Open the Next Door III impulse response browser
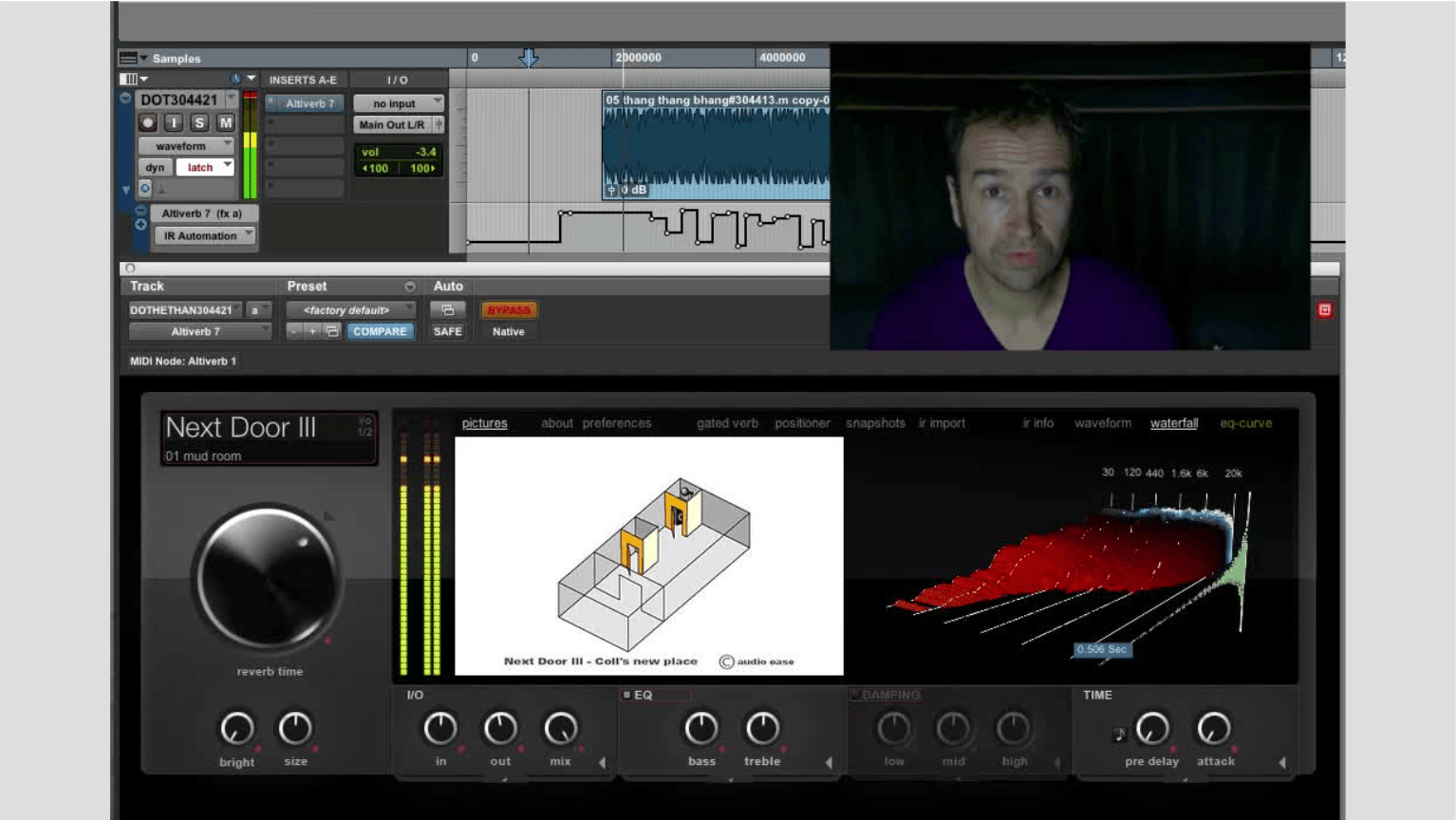The width and height of the screenshot is (1456, 820). point(269,438)
